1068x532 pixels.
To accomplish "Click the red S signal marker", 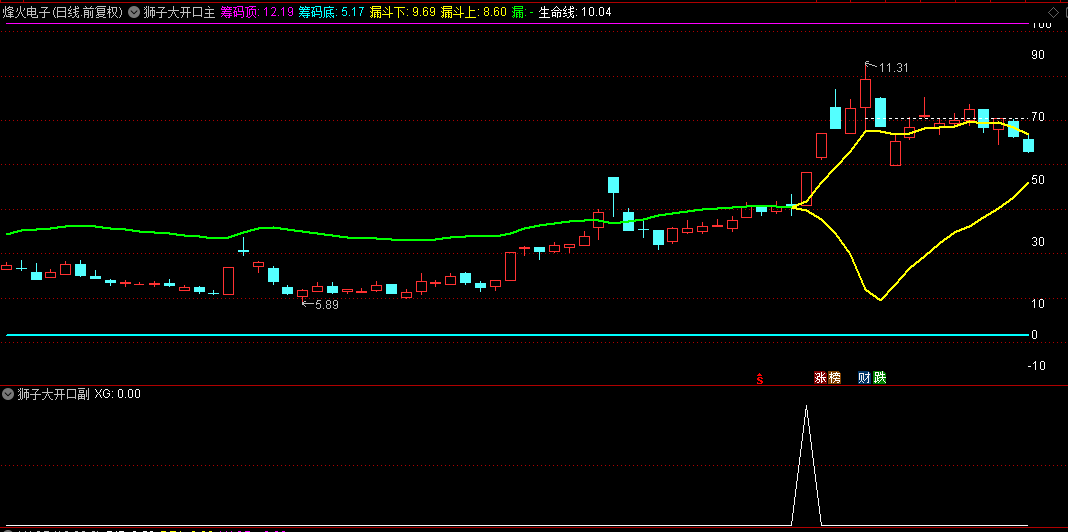I will 759,379.
